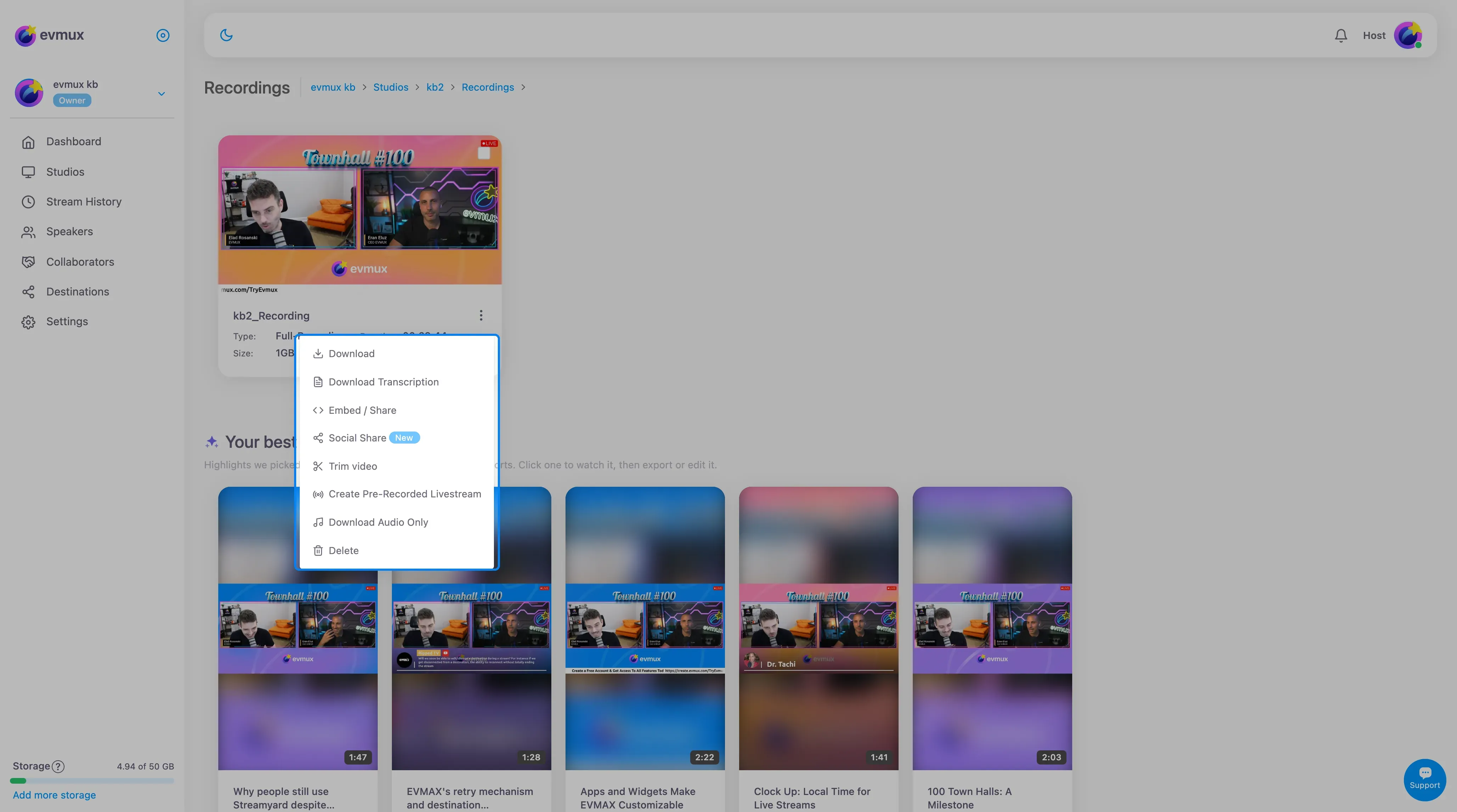Click the Recordings breadcrumb link
This screenshot has height=812, width=1457.
click(x=488, y=87)
